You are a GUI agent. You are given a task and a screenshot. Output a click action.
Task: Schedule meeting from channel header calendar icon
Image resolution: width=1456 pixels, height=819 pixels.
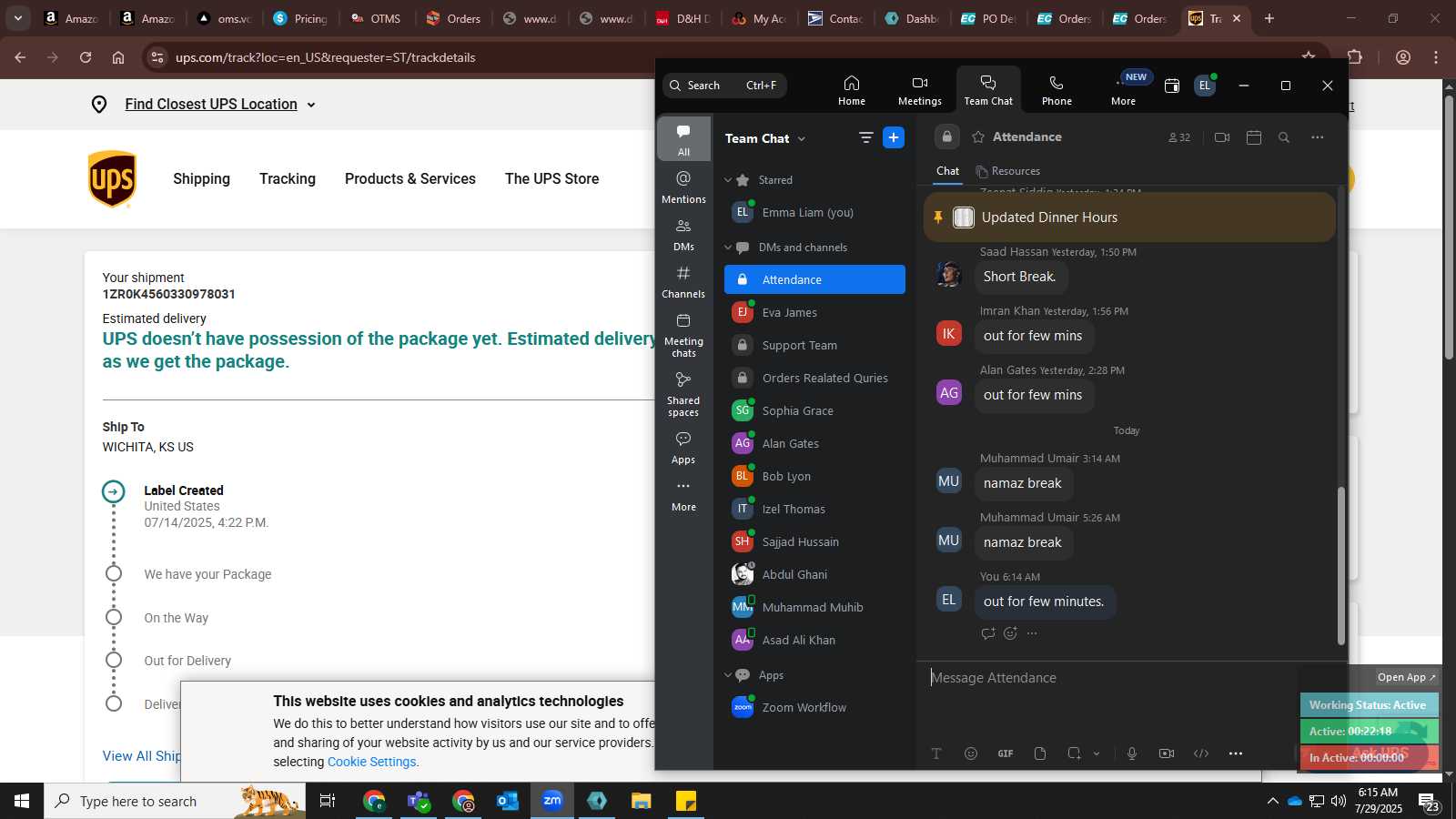coord(1254,137)
